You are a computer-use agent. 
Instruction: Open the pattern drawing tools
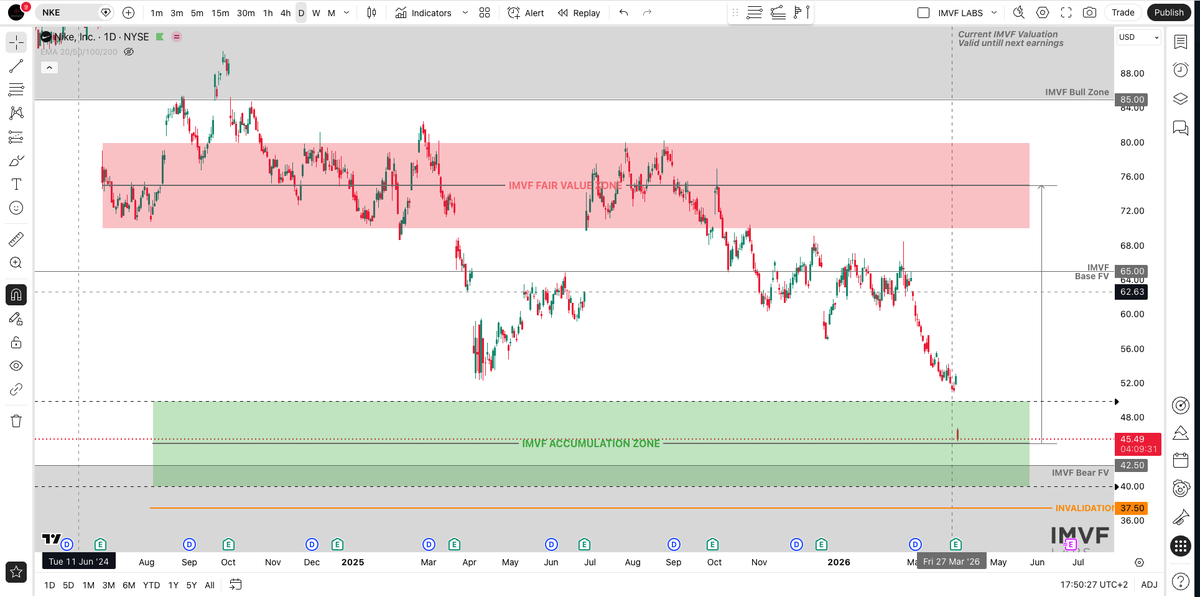(x=16, y=113)
